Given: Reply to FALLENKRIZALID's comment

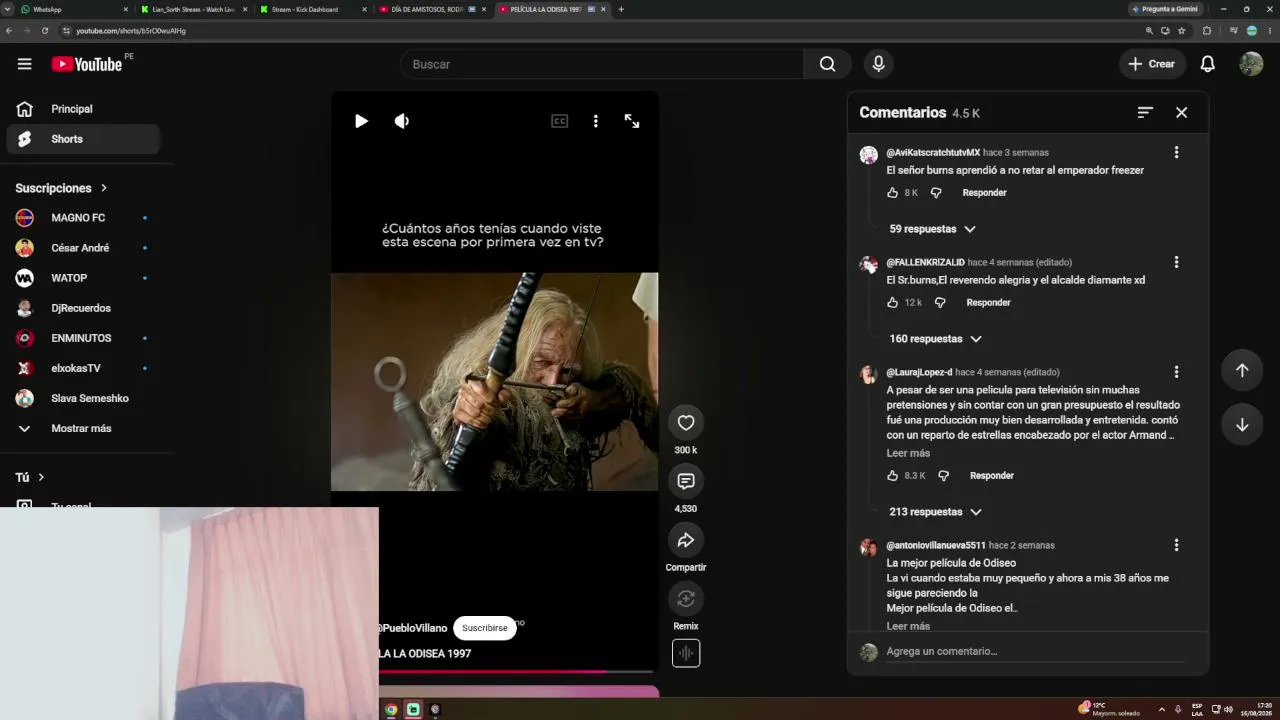Looking at the screenshot, I should (988, 303).
